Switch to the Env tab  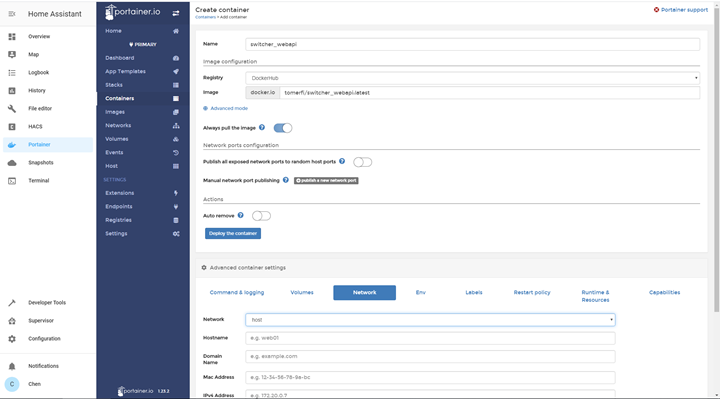click(x=421, y=292)
